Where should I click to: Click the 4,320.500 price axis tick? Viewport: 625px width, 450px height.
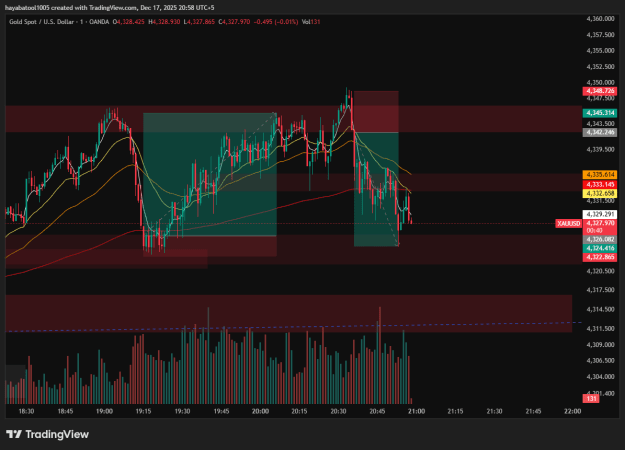click(x=600, y=271)
